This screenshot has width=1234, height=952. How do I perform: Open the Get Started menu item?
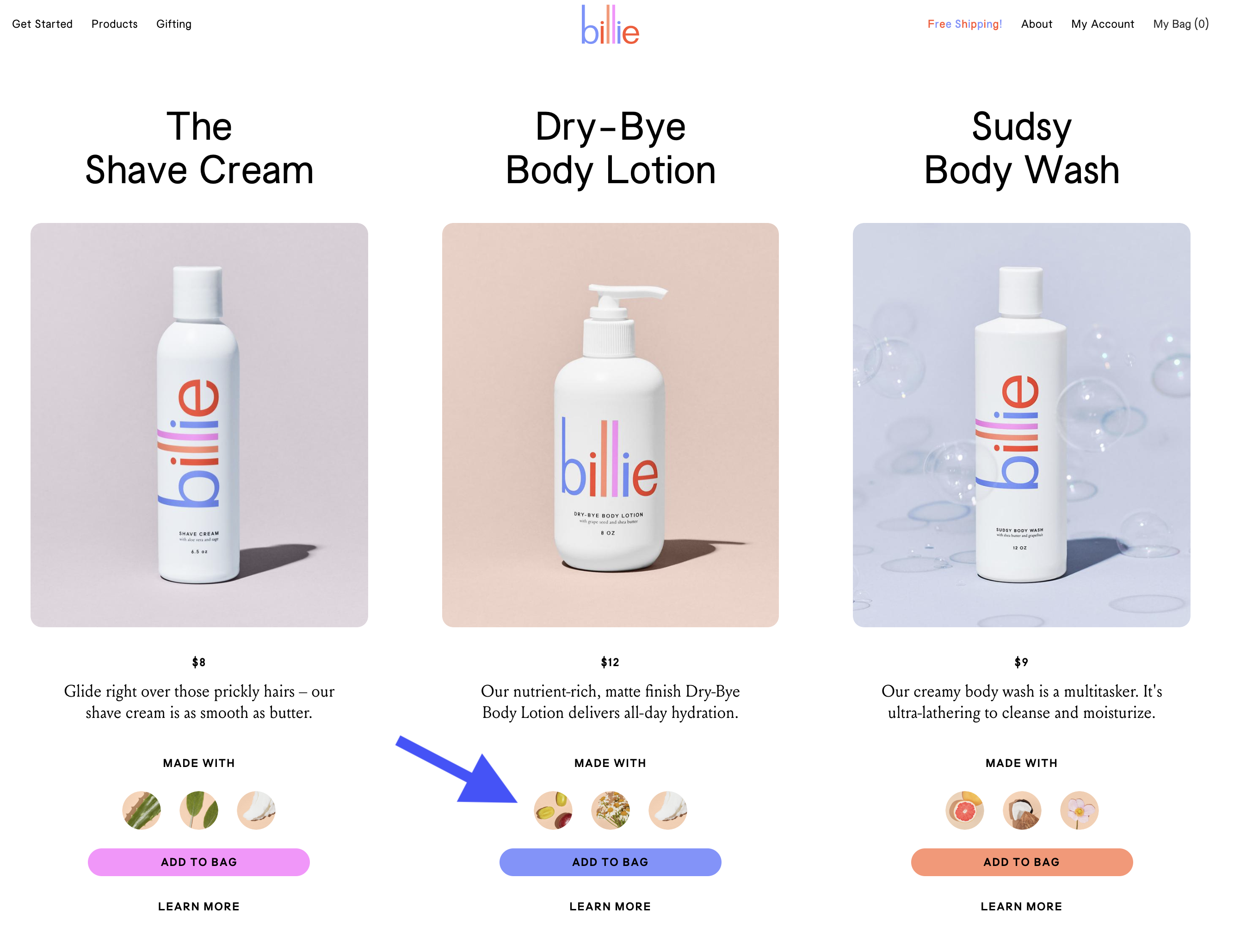click(43, 24)
